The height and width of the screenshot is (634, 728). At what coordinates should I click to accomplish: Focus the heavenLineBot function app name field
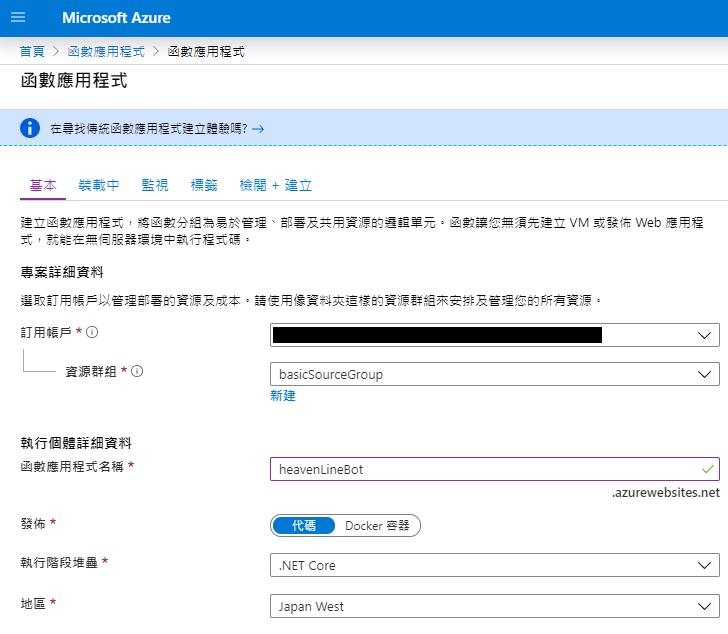(494, 469)
